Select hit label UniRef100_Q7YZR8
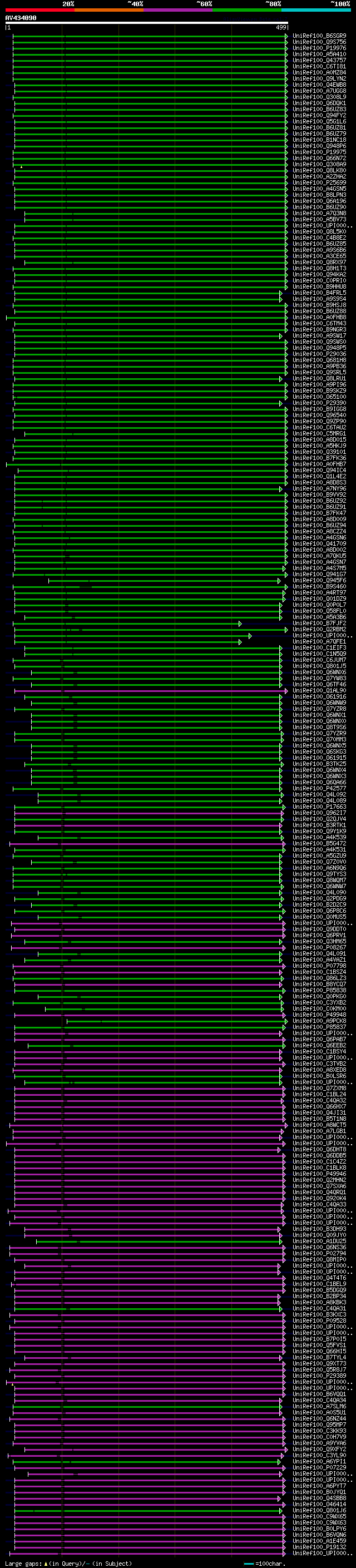 click(x=319, y=709)
